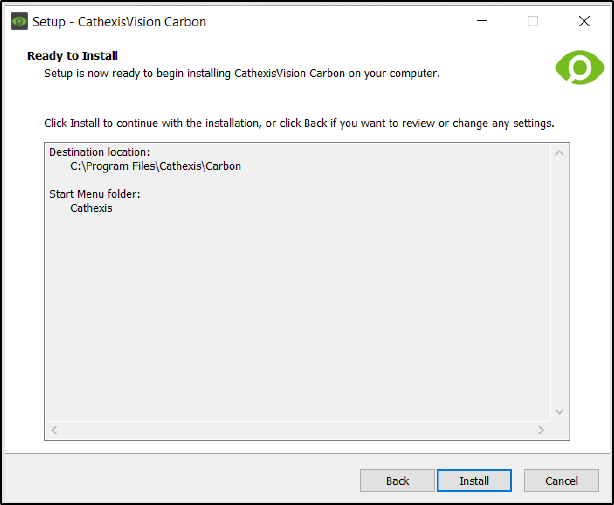
Task: Close the Setup window with the X
Action: click(584, 21)
